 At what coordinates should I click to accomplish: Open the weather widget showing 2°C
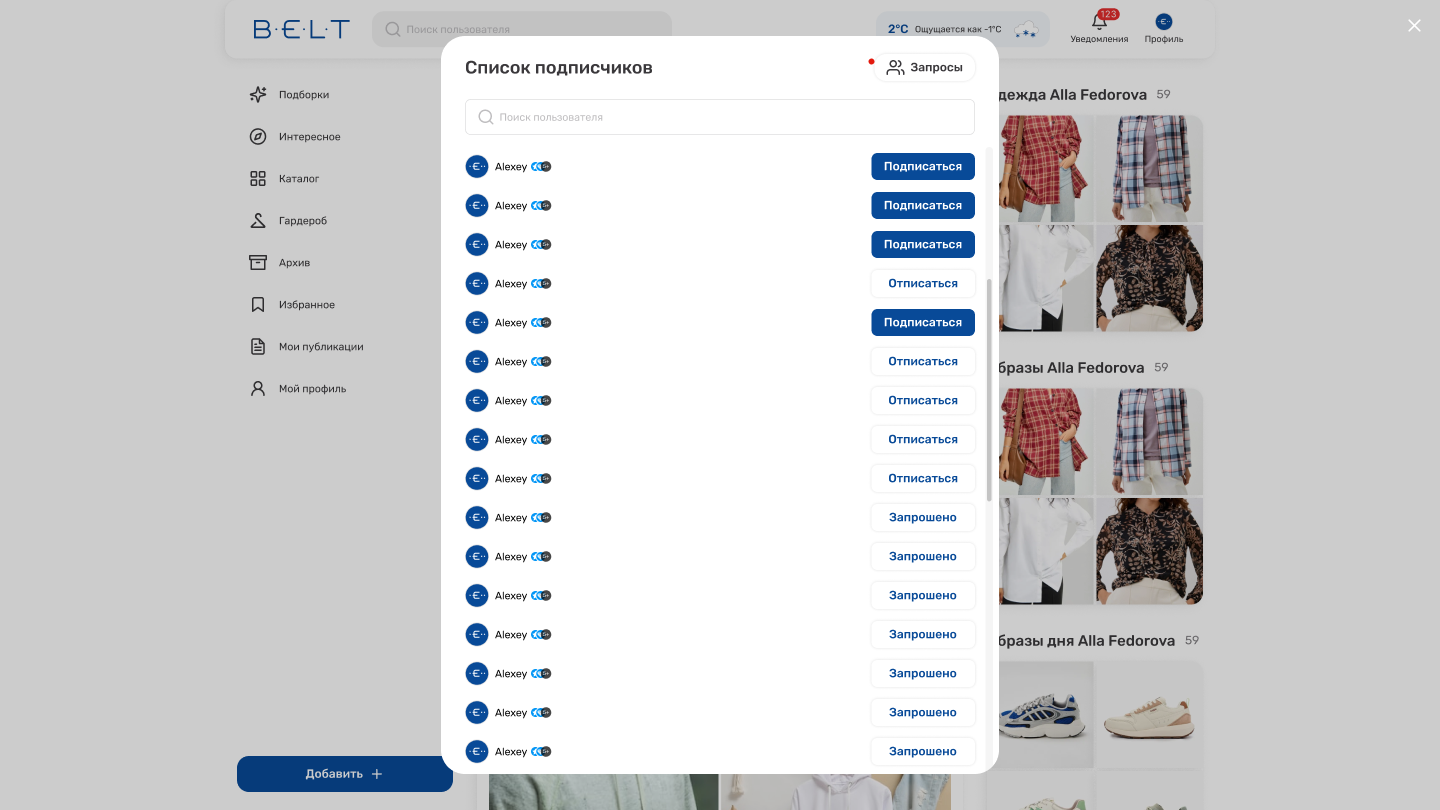962,29
